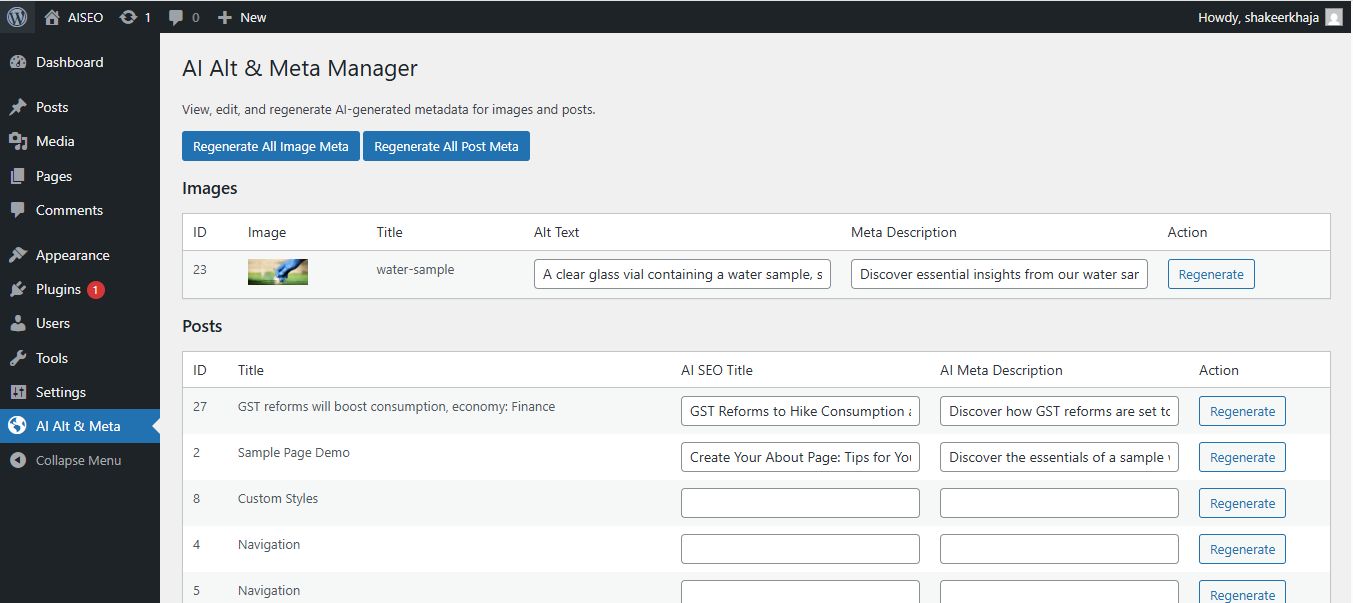Click AI SEO Title field for Custom Styles
Image resolution: width=1353 pixels, height=603 pixels.
pyautogui.click(x=799, y=503)
